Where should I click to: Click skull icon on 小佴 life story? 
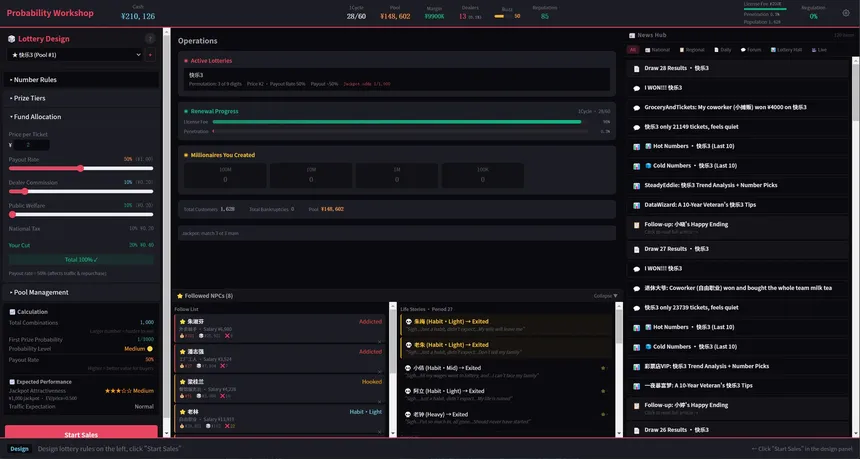[x=409, y=368]
